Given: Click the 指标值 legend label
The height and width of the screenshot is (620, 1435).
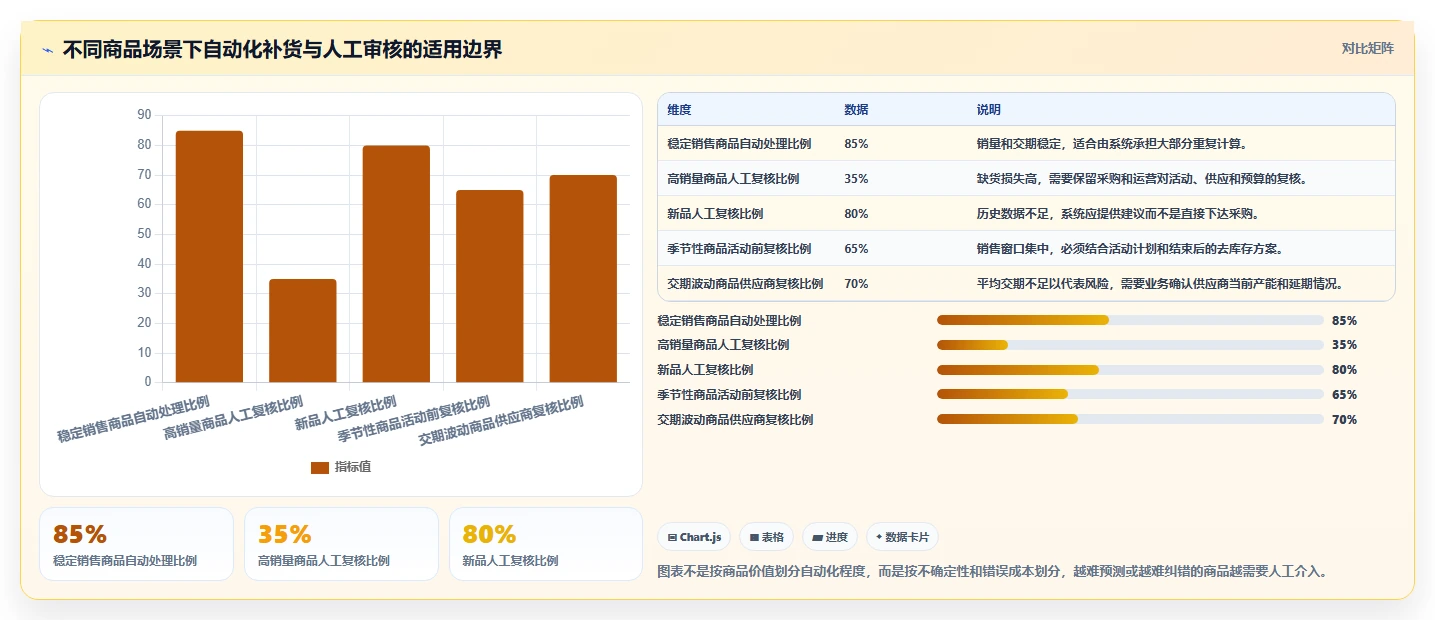Looking at the screenshot, I should coord(352,467).
